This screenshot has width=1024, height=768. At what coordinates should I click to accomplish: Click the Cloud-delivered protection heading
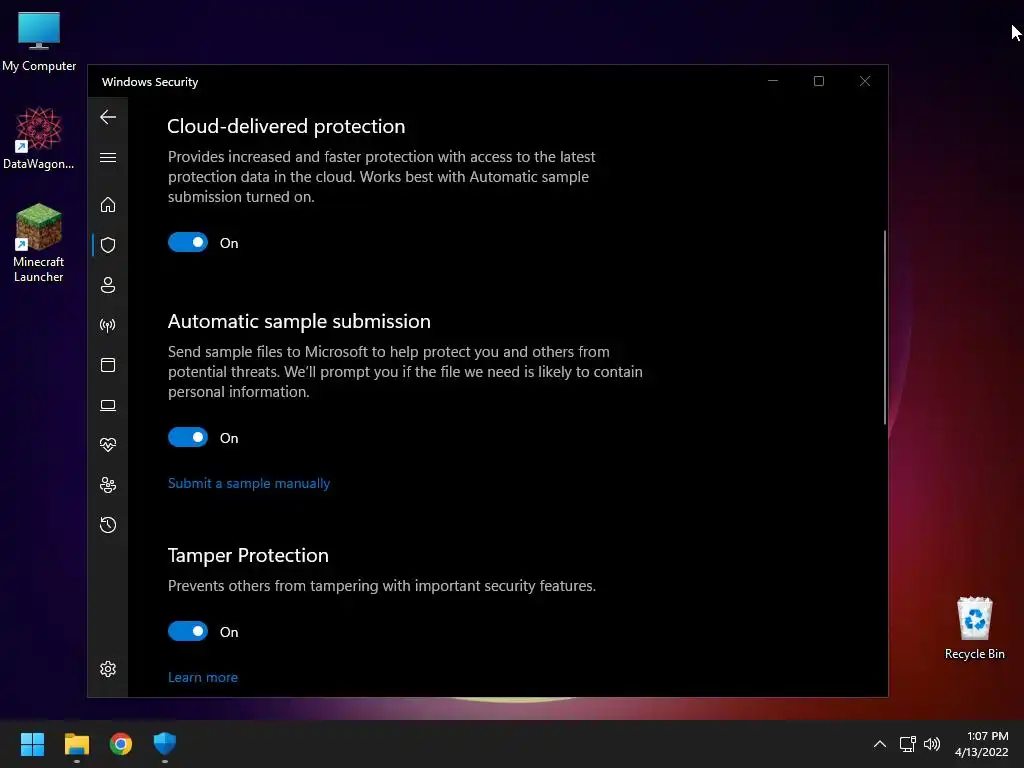tap(286, 126)
